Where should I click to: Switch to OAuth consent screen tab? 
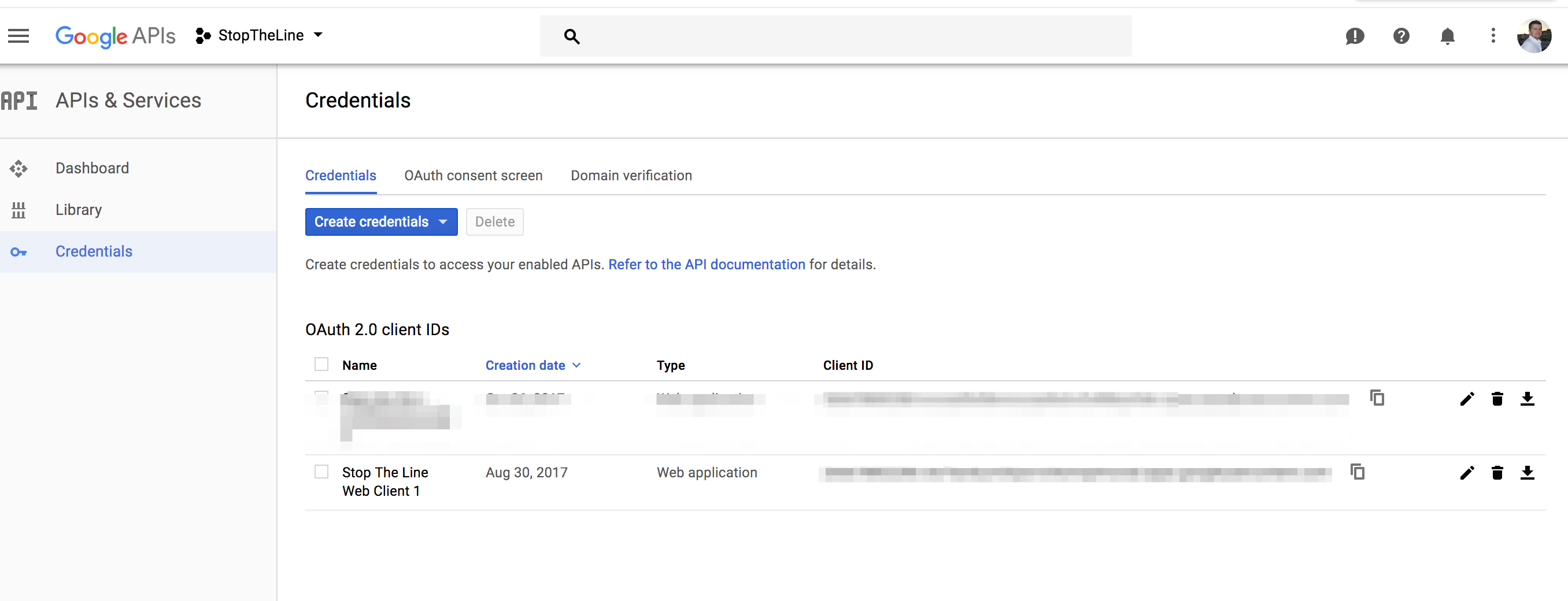pos(473,176)
